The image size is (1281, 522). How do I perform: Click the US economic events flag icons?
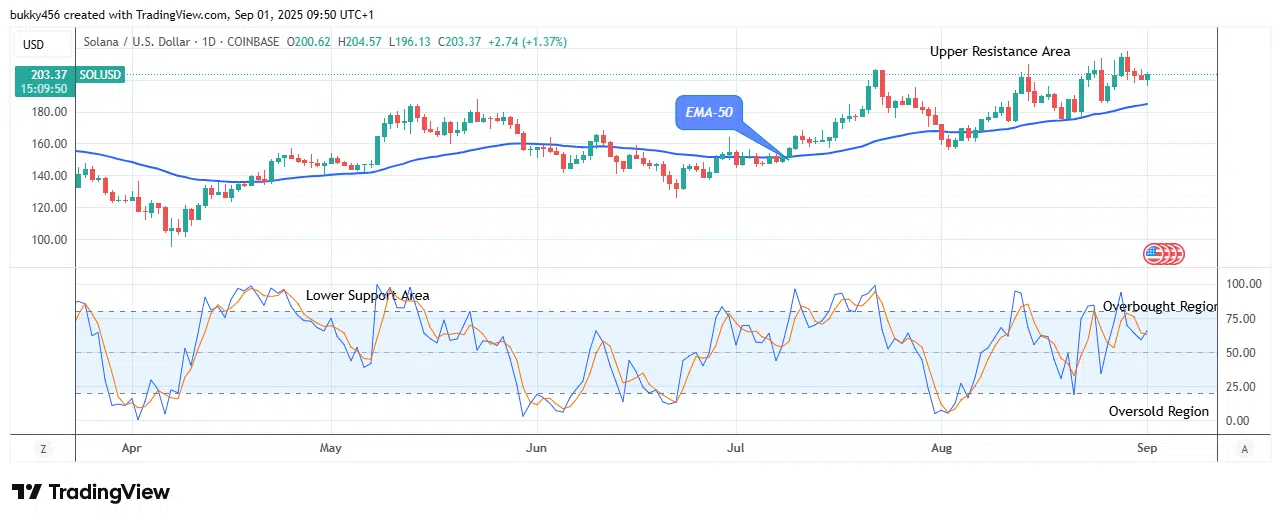pyautogui.click(x=1164, y=253)
